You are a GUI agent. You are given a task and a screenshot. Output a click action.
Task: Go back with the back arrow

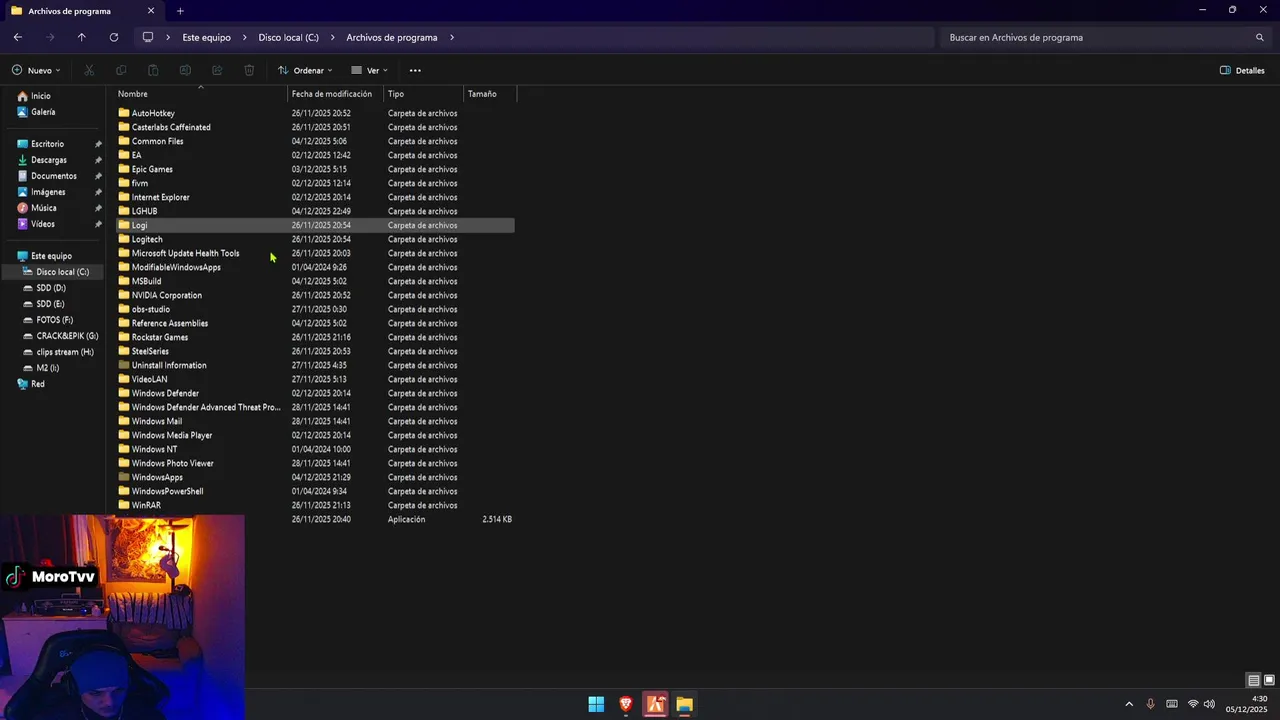(x=18, y=37)
